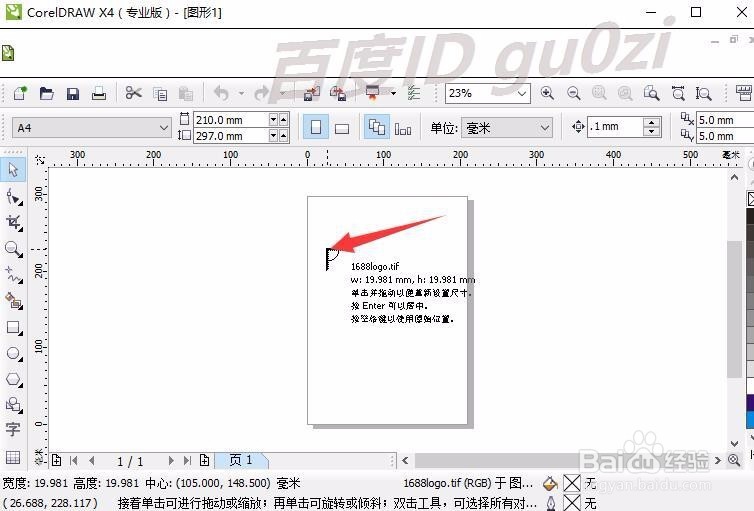Click vertical scrollbar down arrow
This screenshot has width=754, height=511.
click(734, 444)
